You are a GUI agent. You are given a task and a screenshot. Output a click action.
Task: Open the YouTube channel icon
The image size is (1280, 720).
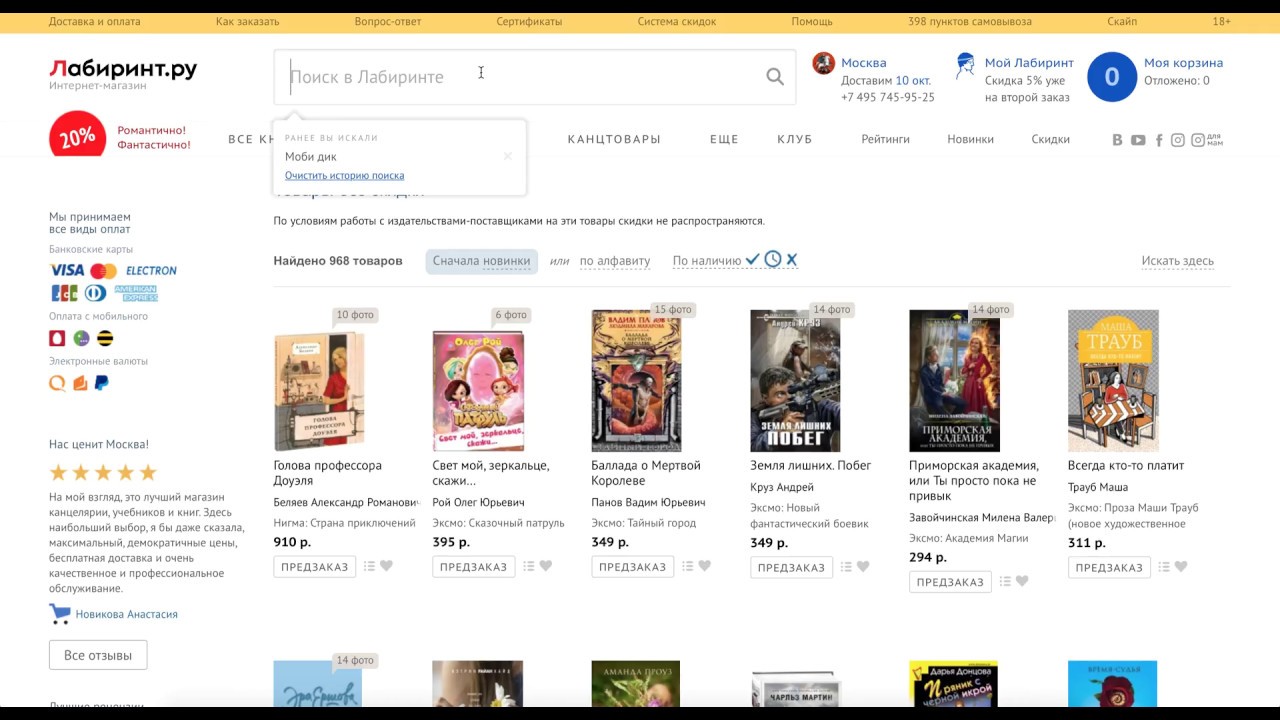coord(1138,140)
